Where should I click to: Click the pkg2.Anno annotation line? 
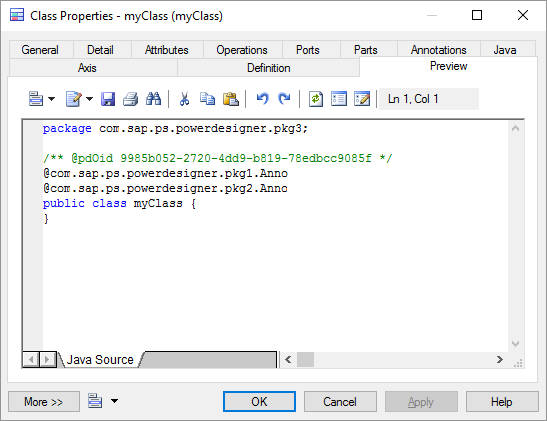pyautogui.click(x=165, y=189)
